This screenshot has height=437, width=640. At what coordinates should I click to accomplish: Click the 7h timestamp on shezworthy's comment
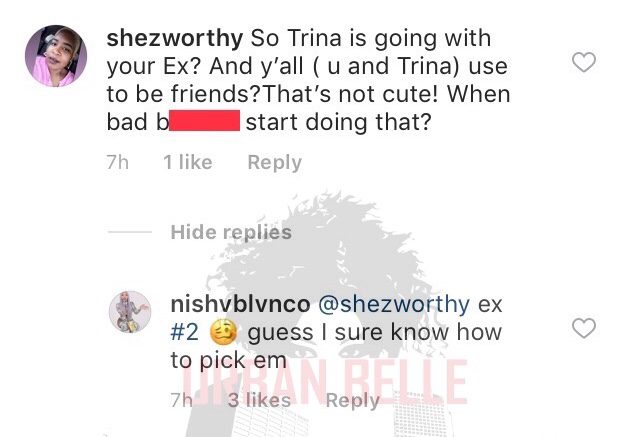tap(118, 162)
